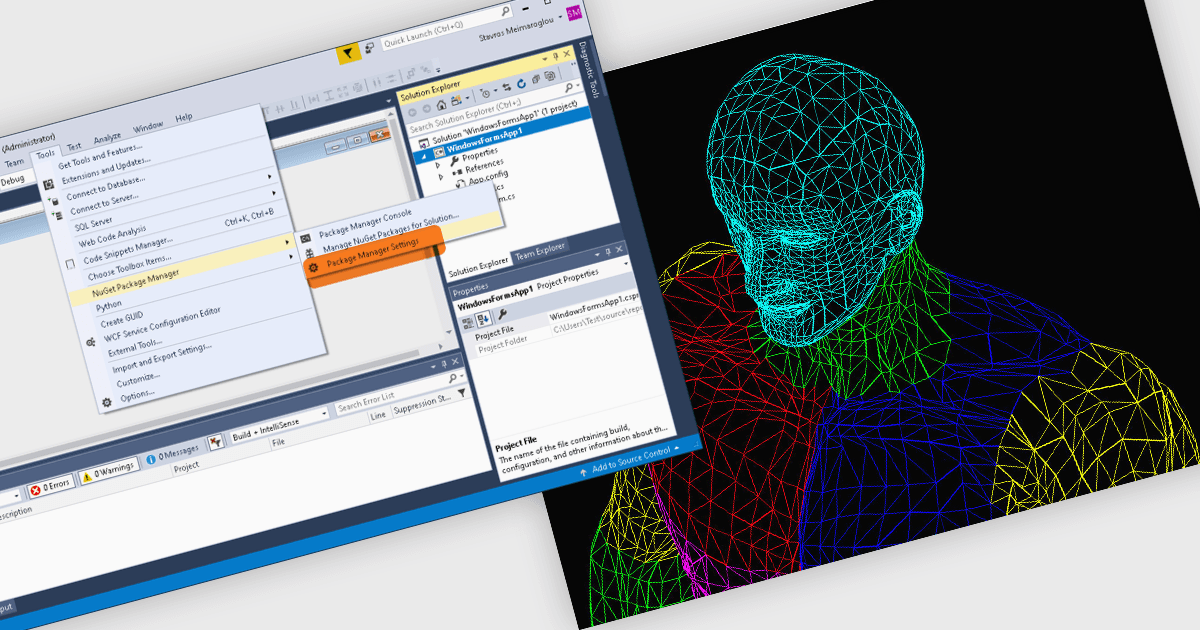The height and width of the screenshot is (630, 1200).
Task: Open the Build + IntelliSense dropdown
Action: point(278,424)
